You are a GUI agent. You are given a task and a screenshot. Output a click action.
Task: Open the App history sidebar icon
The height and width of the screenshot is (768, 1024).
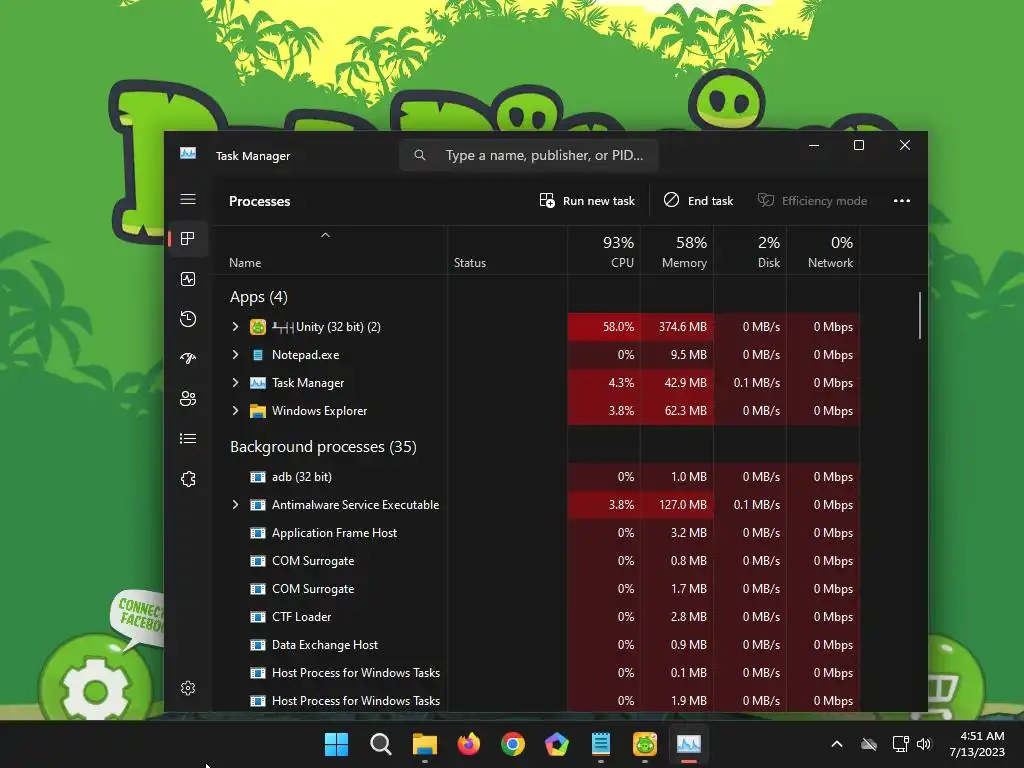coord(188,319)
